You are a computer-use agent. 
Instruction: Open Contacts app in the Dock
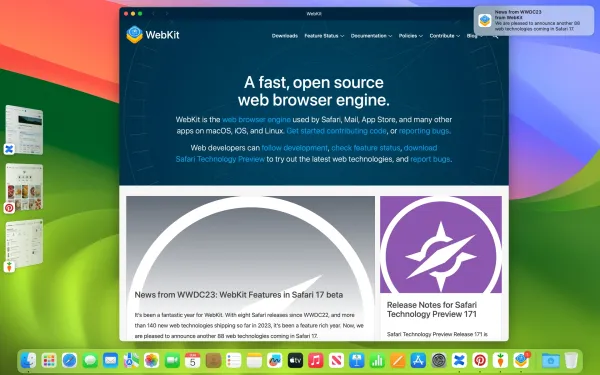point(213,360)
